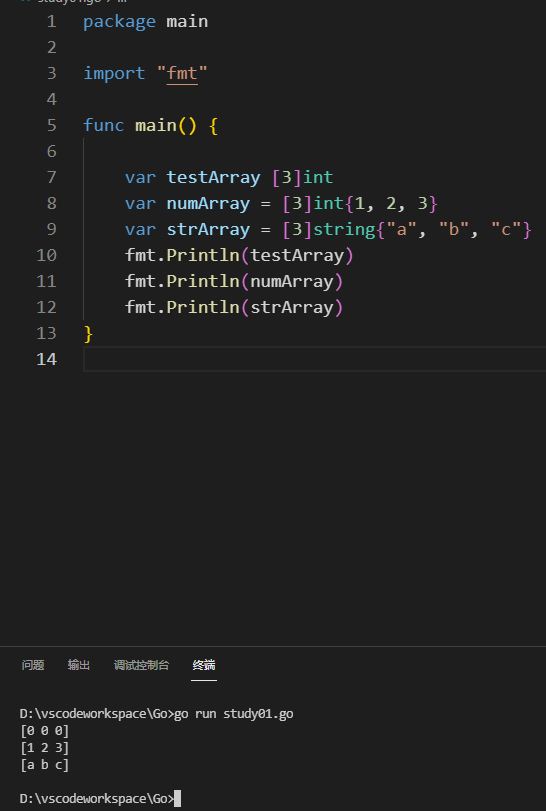The image size is (546, 811).
Task: Click terminal output [0 0 0]
Action: (x=44, y=731)
